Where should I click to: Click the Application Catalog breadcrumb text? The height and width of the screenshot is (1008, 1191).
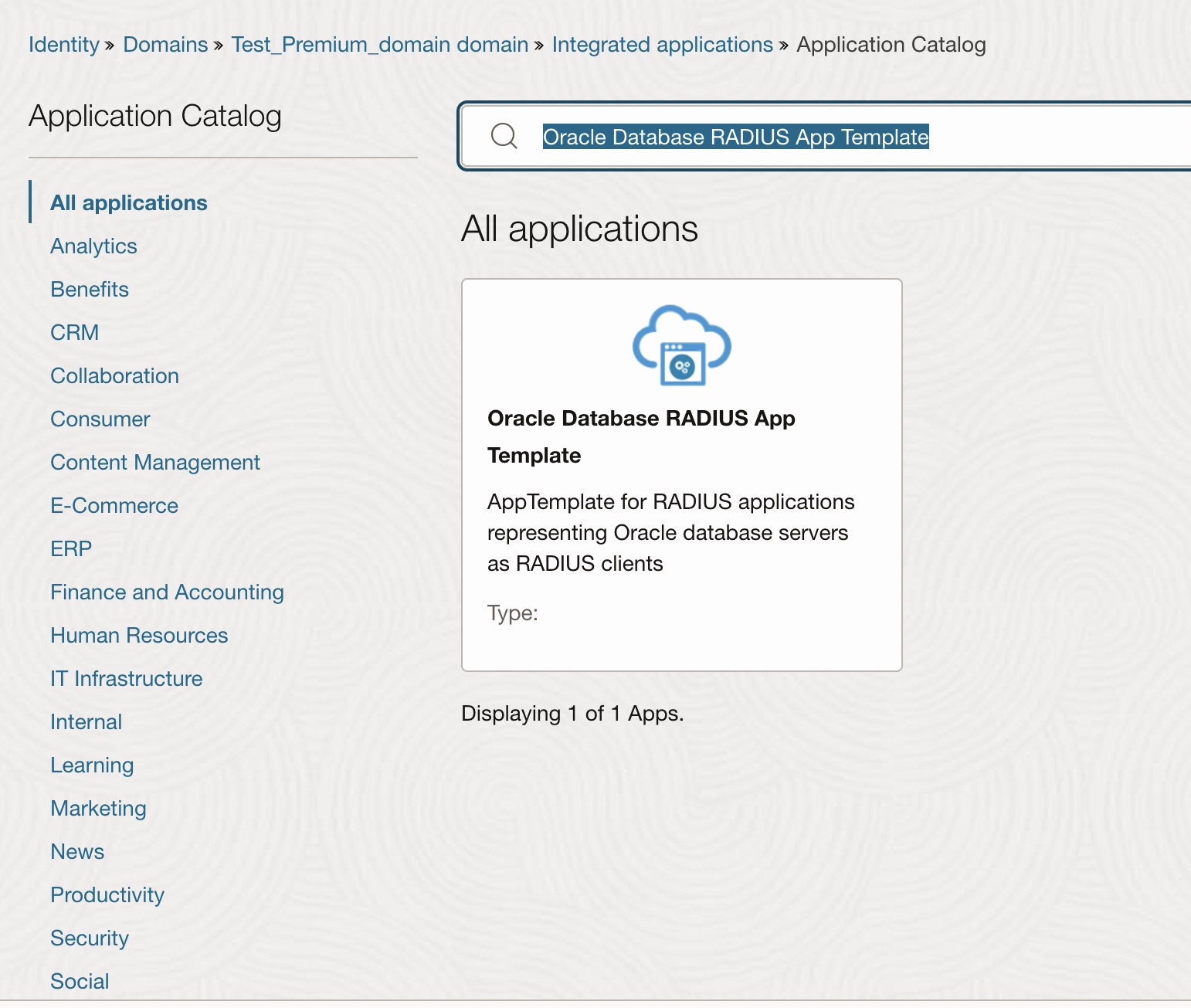[x=891, y=45]
